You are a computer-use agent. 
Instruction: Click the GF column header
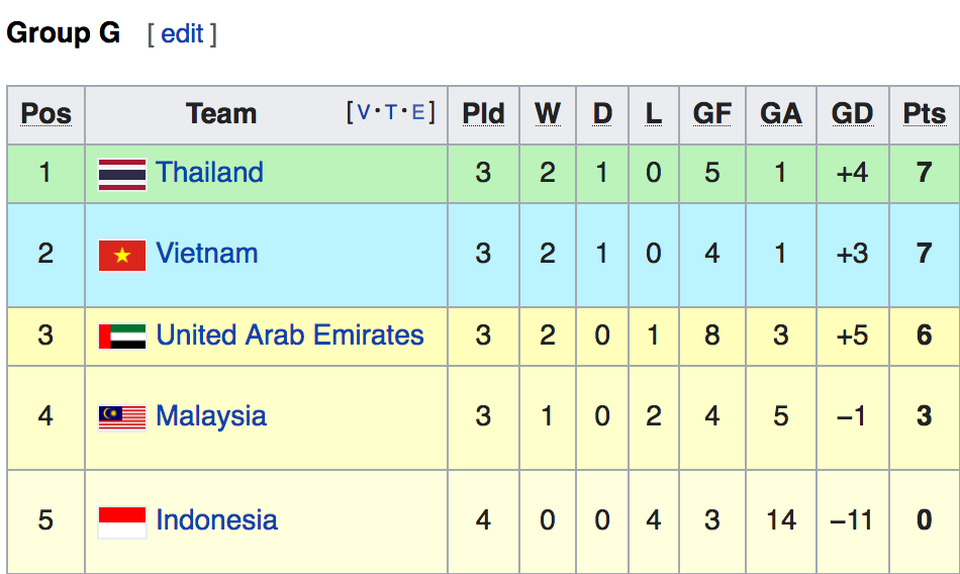click(x=712, y=114)
